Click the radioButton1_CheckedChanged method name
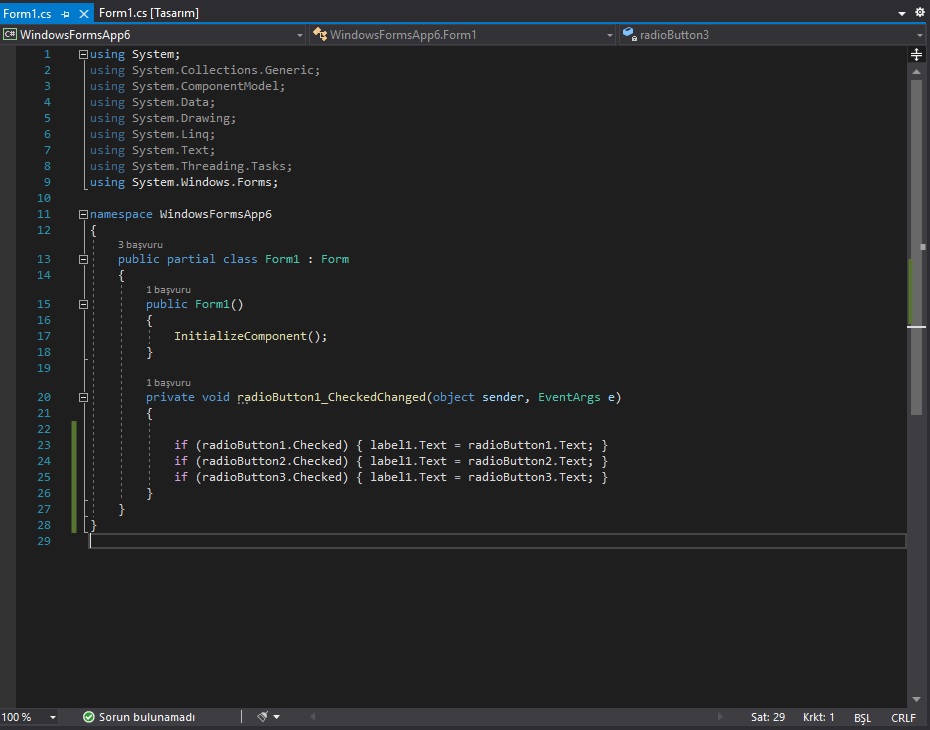 pyautogui.click(x=332, y=397)
